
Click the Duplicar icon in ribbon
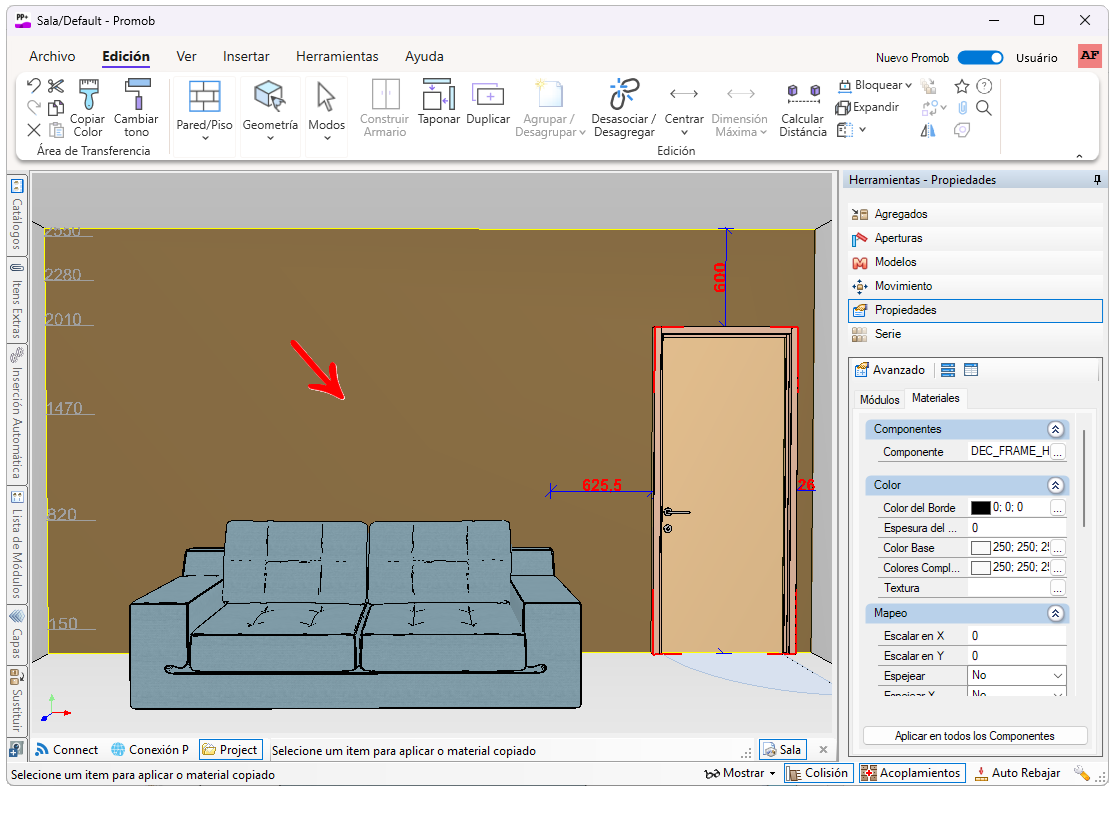(x=488, y=96)
